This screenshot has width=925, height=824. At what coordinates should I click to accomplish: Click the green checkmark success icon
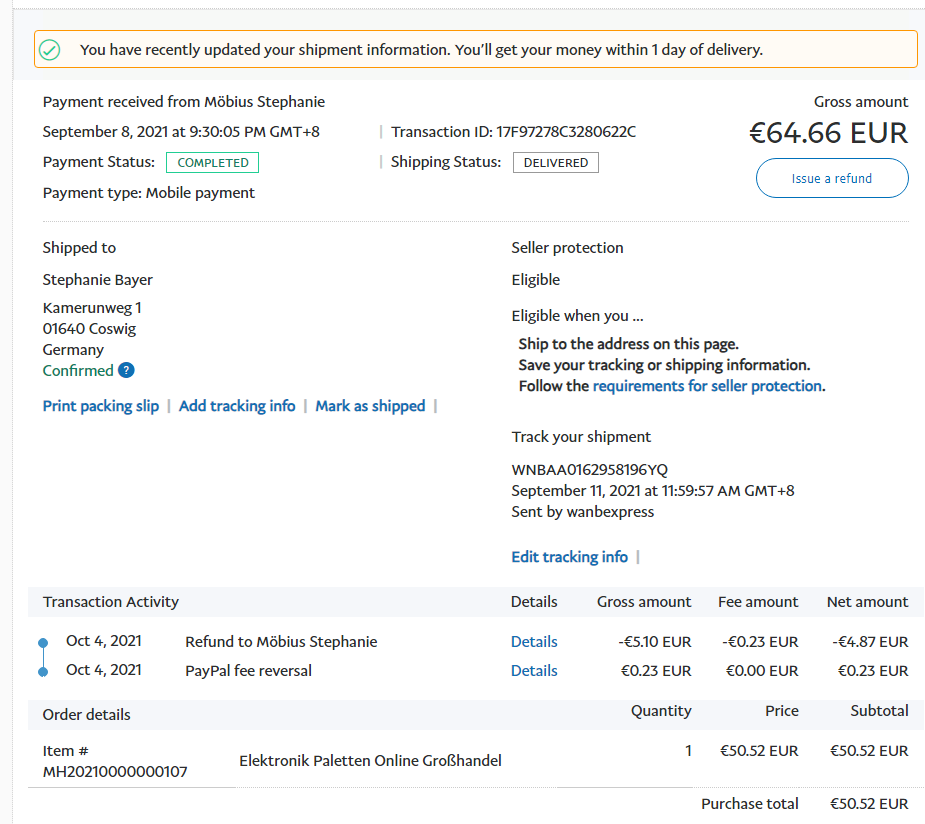50,49
